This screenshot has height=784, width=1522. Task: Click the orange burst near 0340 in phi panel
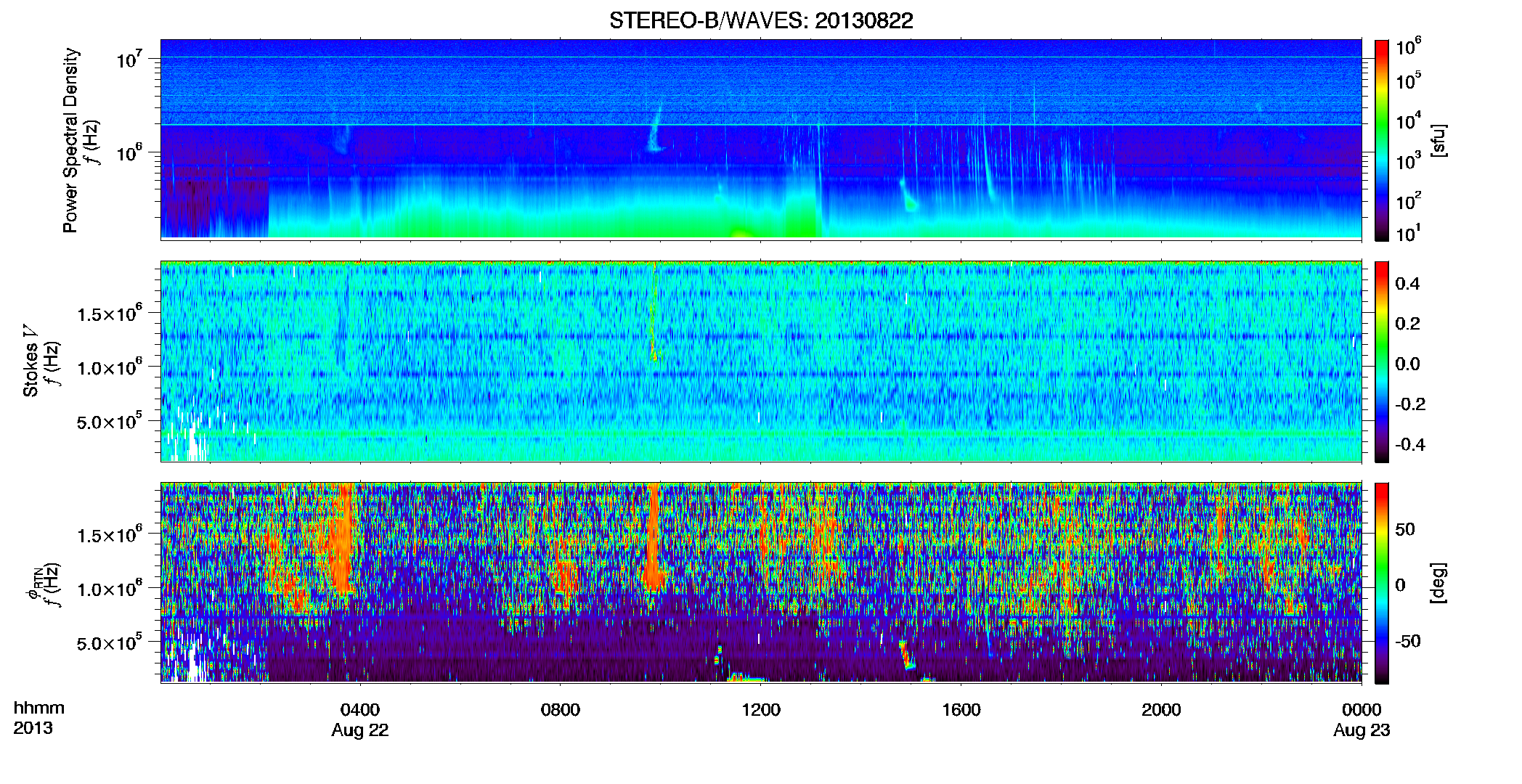click(x=341, y=537)
